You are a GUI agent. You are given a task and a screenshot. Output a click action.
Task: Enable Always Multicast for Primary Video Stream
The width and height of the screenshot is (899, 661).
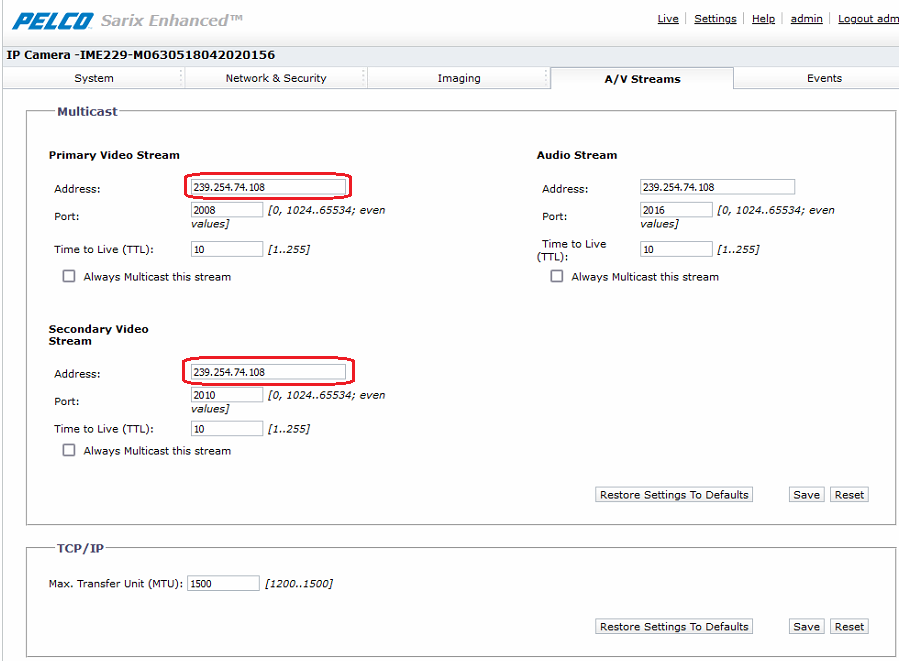(x=69, y=276)
